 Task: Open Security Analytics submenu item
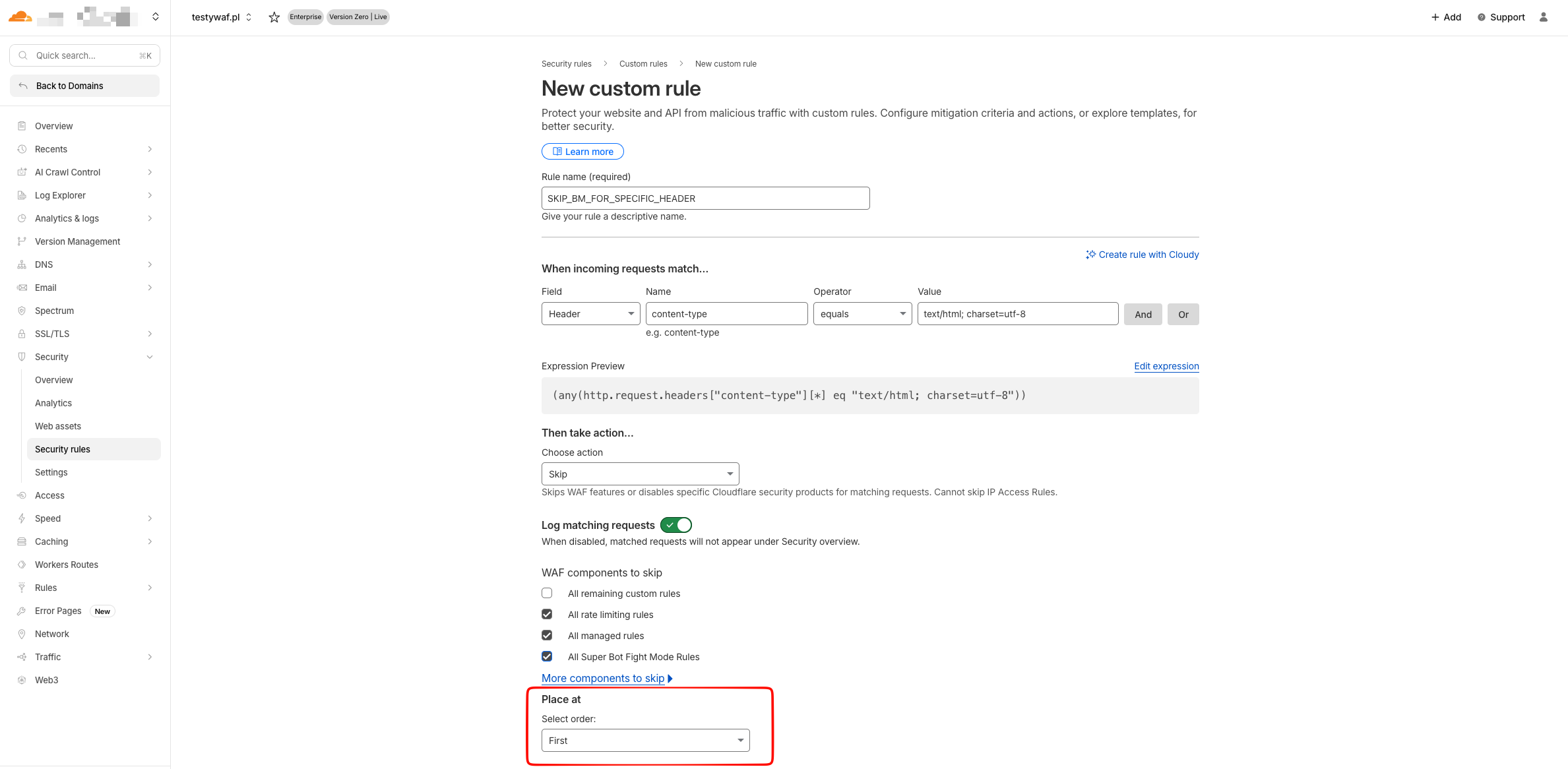(53, 403)
